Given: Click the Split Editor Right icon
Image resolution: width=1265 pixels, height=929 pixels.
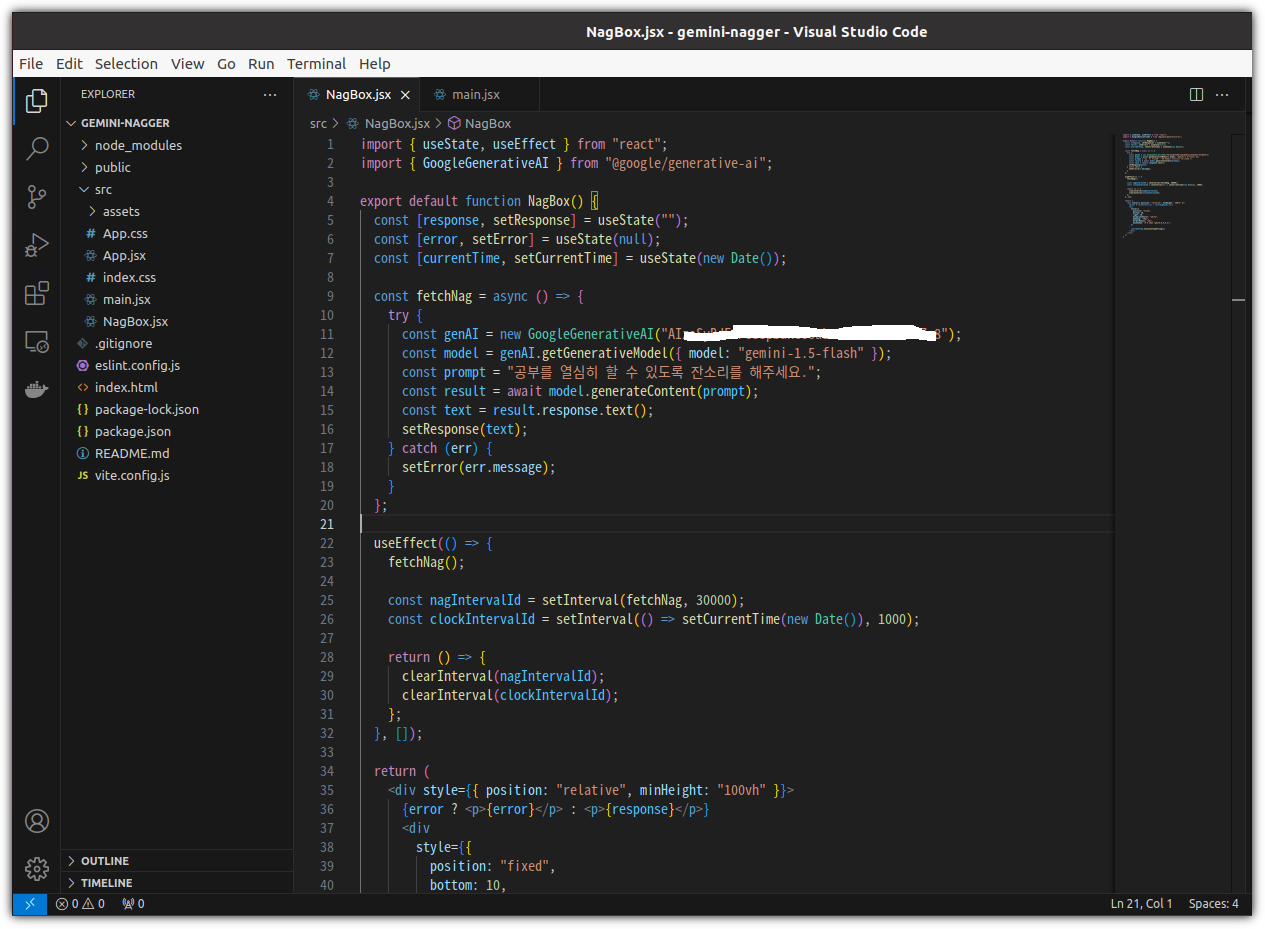Looking at the screenshot, I should tap(1196, 94).
